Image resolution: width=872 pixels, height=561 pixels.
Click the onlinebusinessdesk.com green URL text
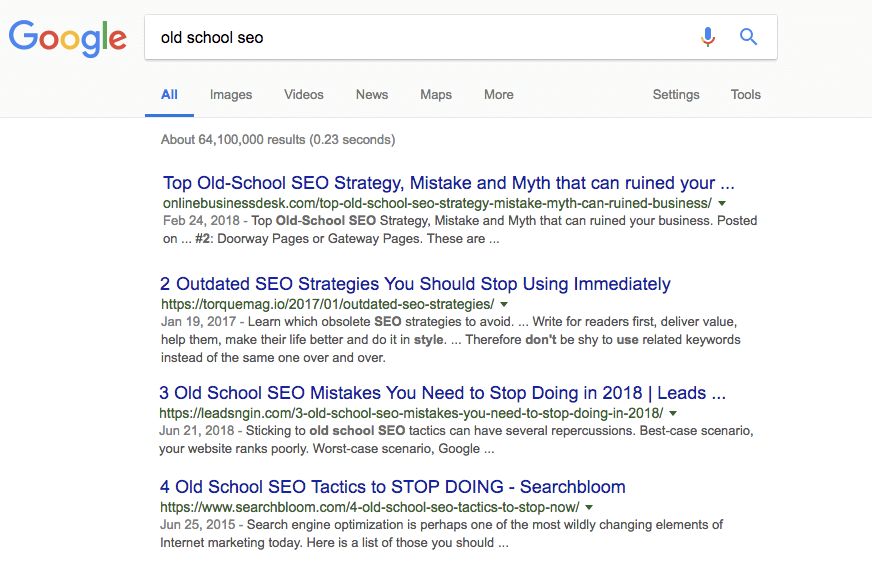coord(437,203)
